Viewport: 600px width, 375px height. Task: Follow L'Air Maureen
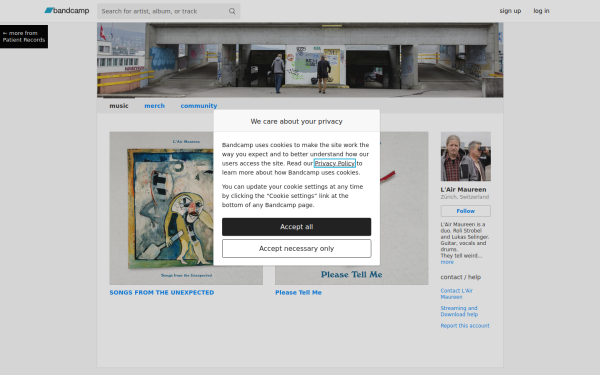coord(466,211)
